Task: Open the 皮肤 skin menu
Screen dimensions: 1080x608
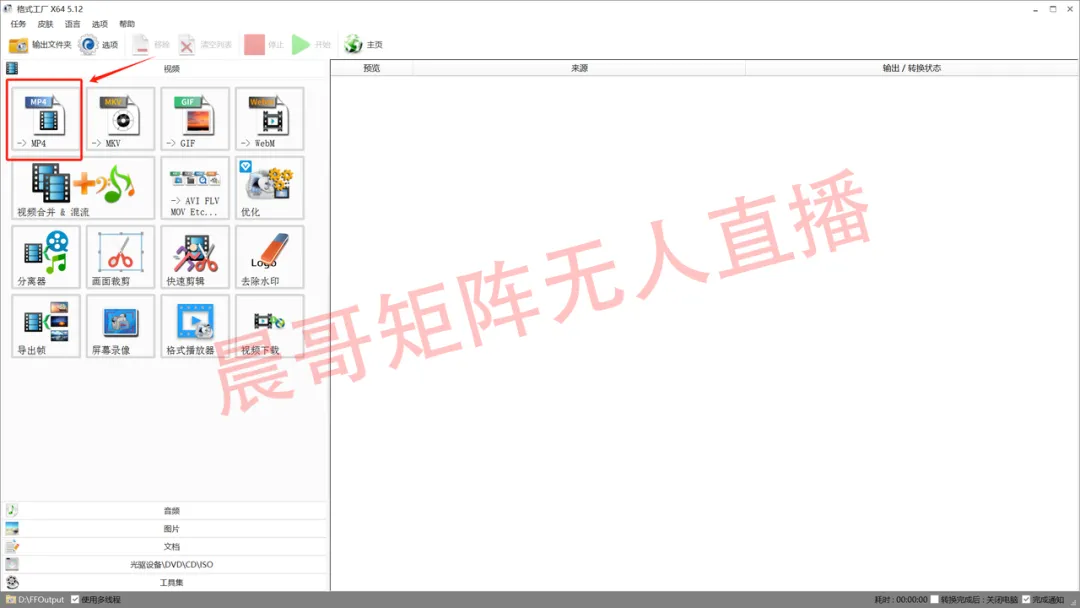Action: (x=45, y=24)
